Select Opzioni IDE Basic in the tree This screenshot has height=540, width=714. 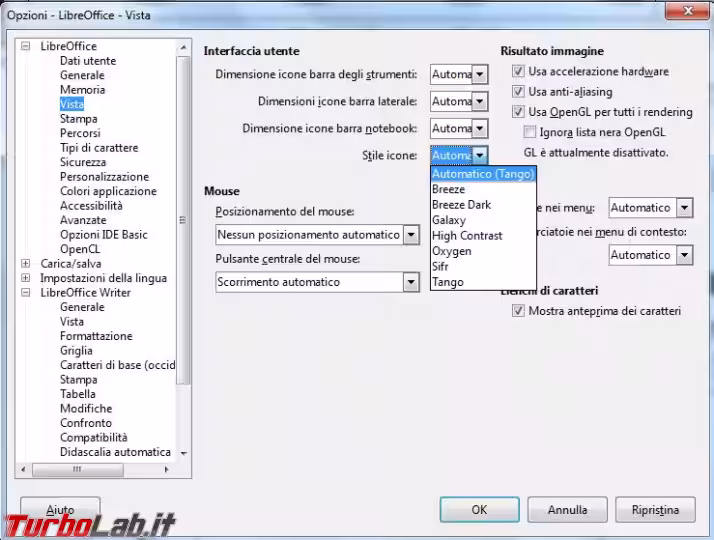[x=104, y=234]
